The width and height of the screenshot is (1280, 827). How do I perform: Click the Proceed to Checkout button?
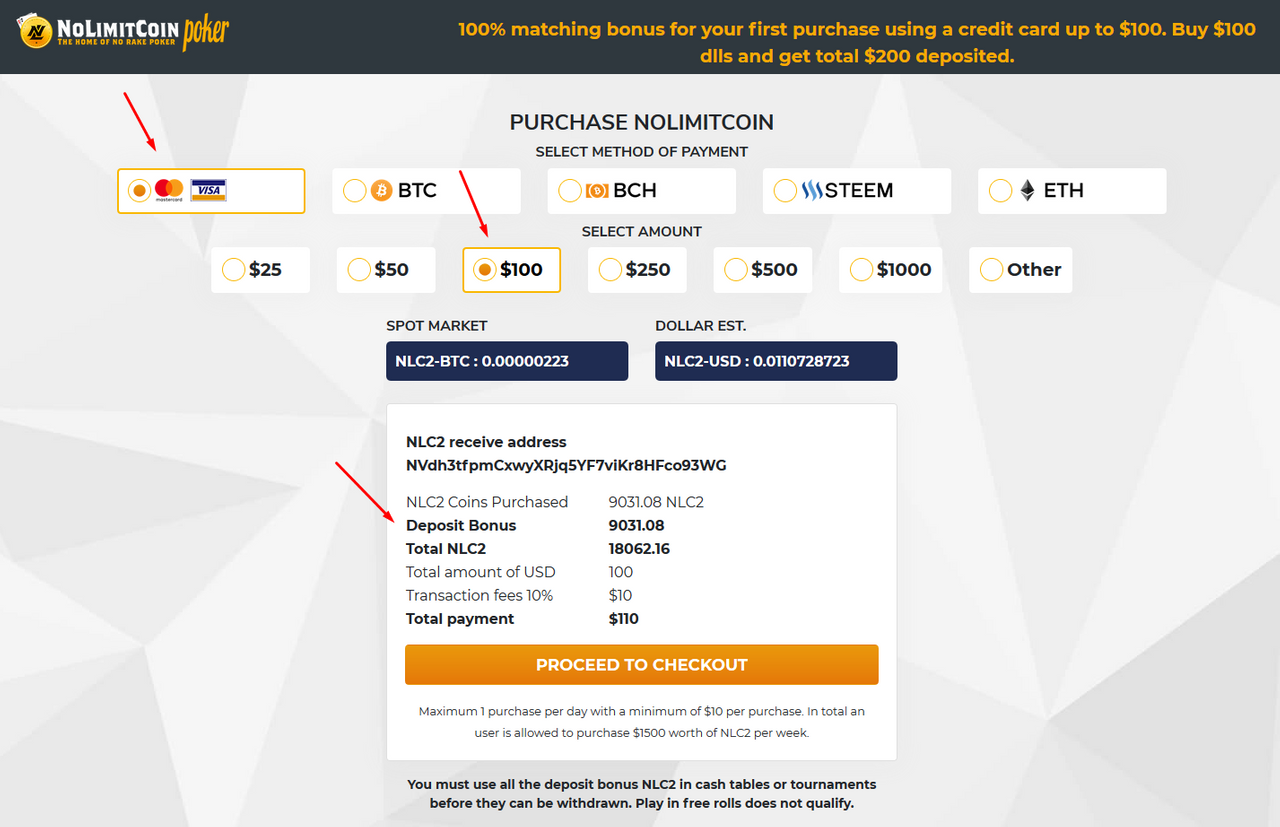click(642, 665)
